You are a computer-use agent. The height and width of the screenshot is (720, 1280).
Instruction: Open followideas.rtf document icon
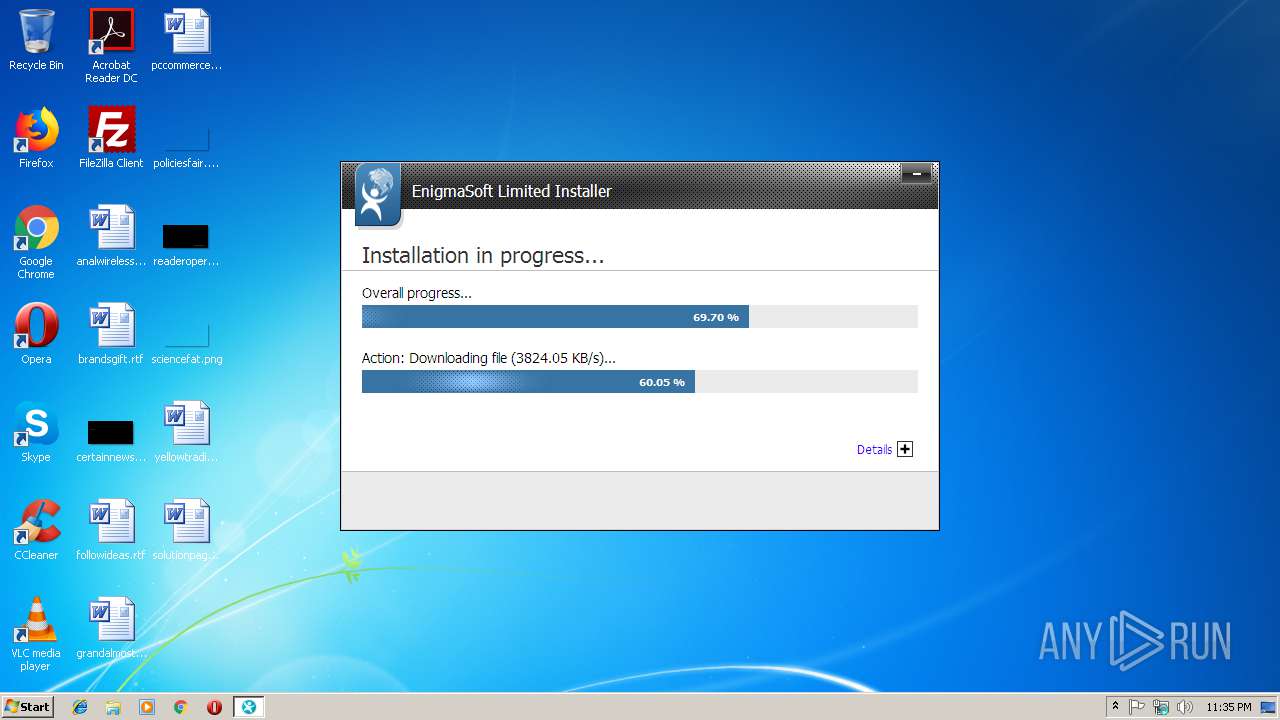tap(111, 530)
